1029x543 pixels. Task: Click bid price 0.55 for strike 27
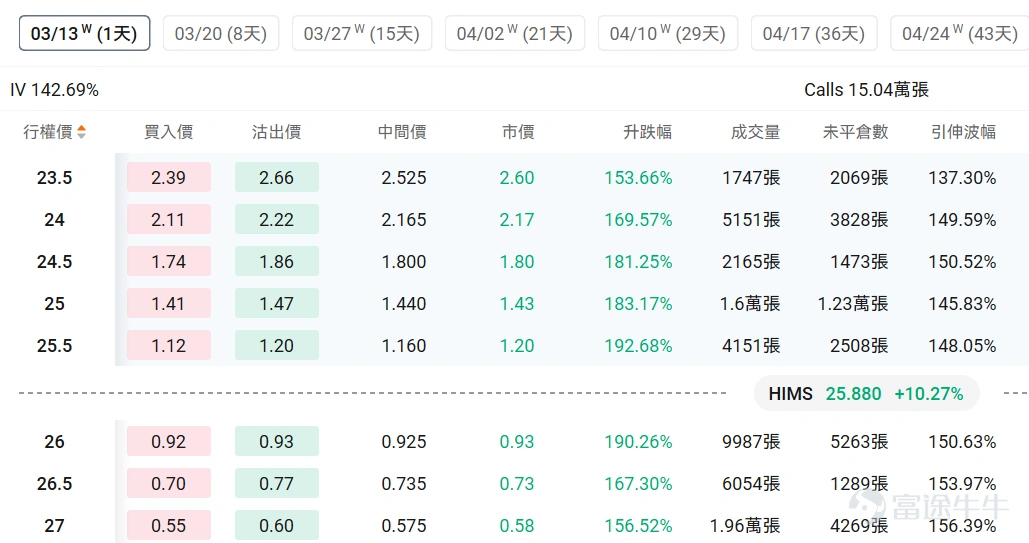click(x=169, y=525)
